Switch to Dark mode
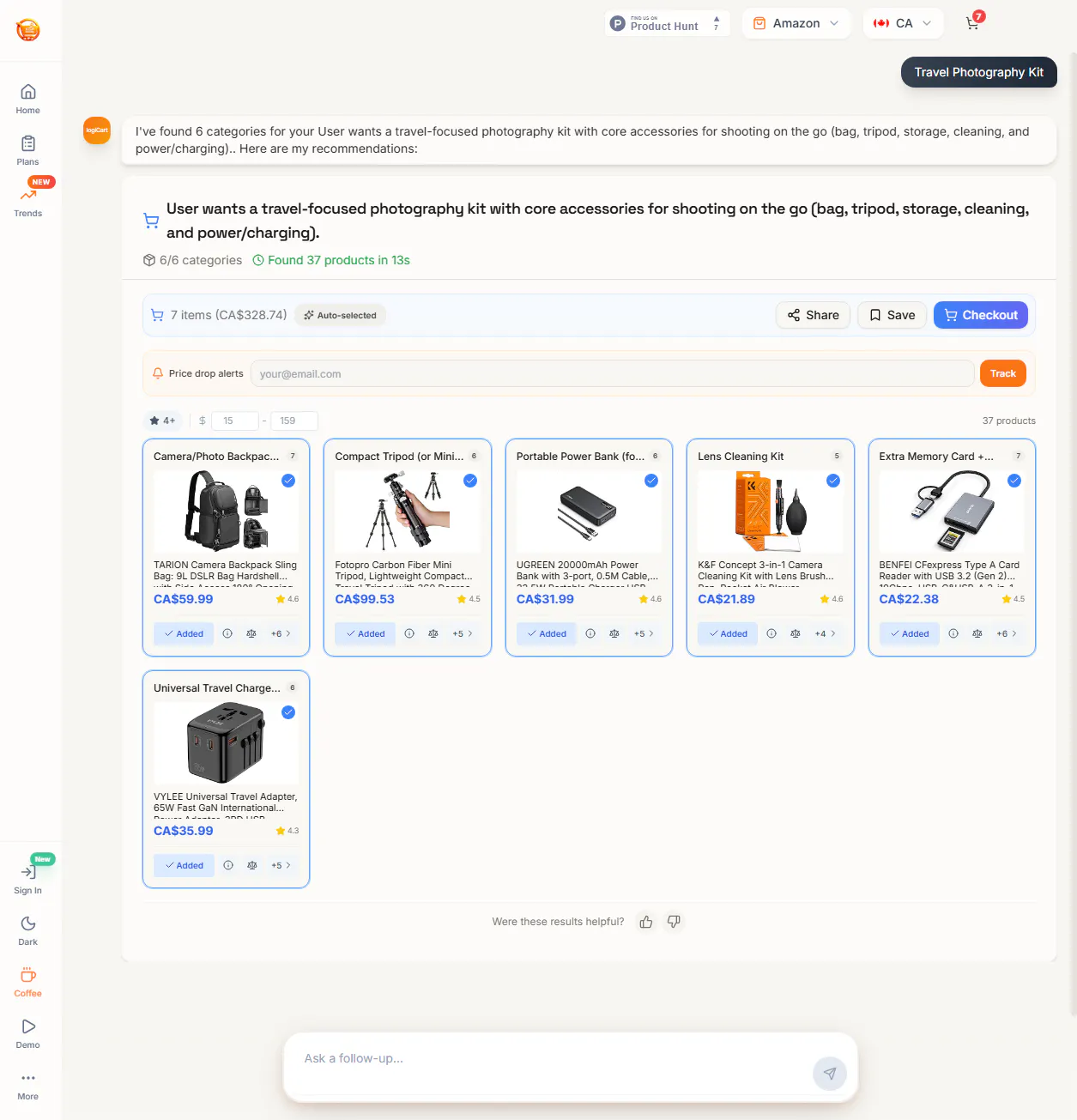 [28, 930]
